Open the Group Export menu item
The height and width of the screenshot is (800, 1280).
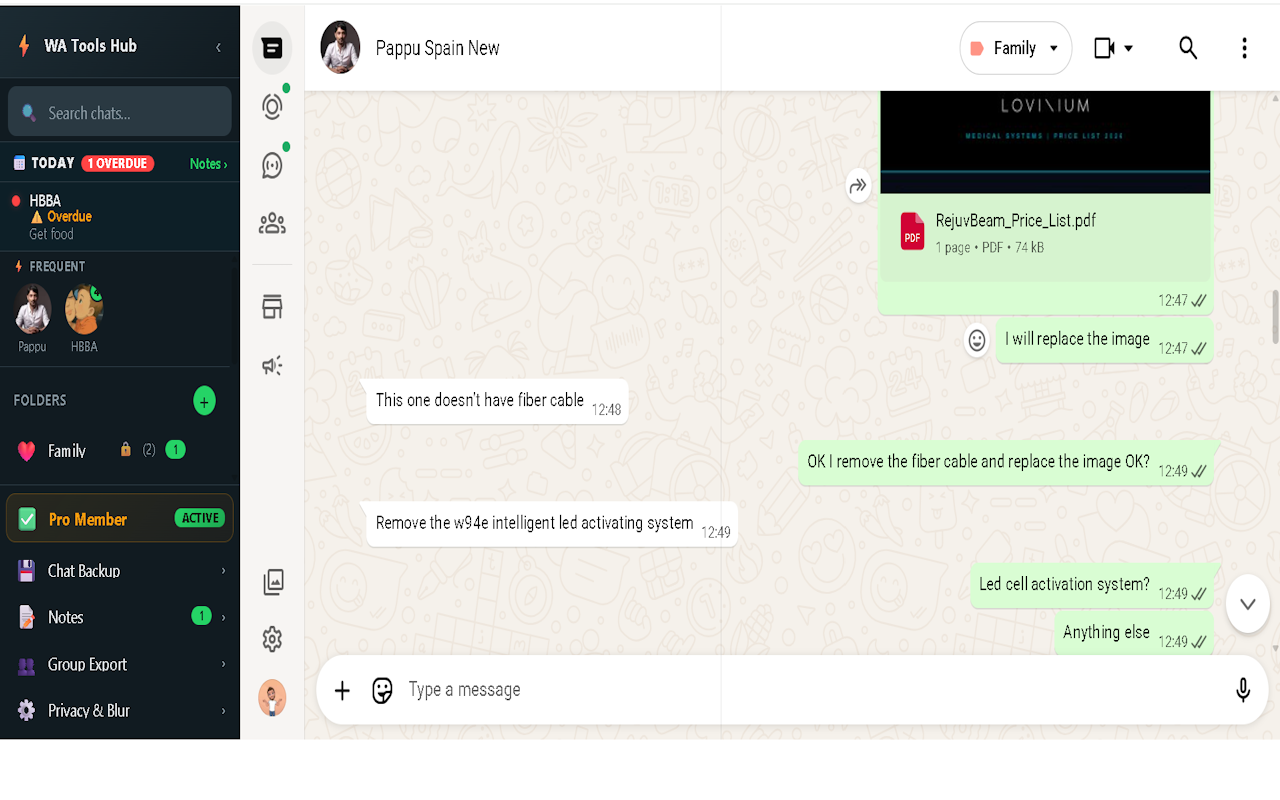click(120, 664)
